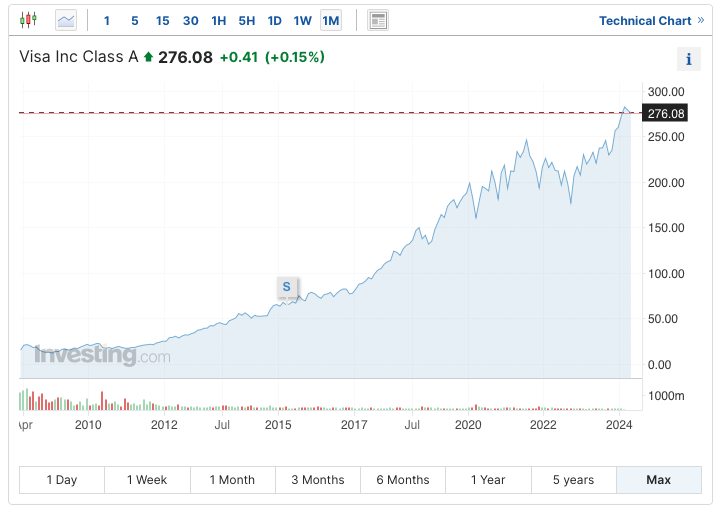Switch to candlestick chart type
This screenshot has width=720, height=511.
tap(28, 20)
